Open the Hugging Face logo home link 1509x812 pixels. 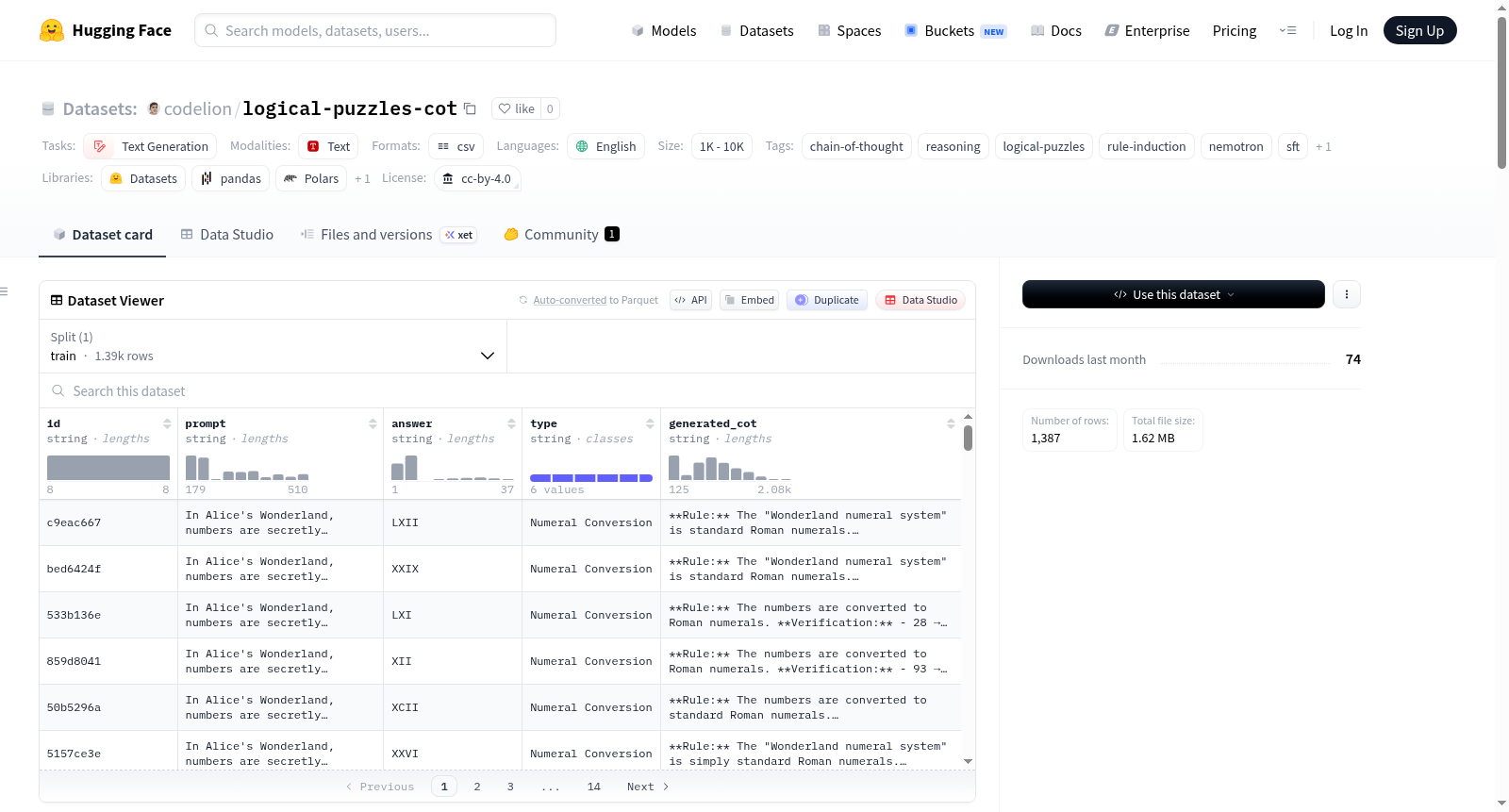(106, 30)
